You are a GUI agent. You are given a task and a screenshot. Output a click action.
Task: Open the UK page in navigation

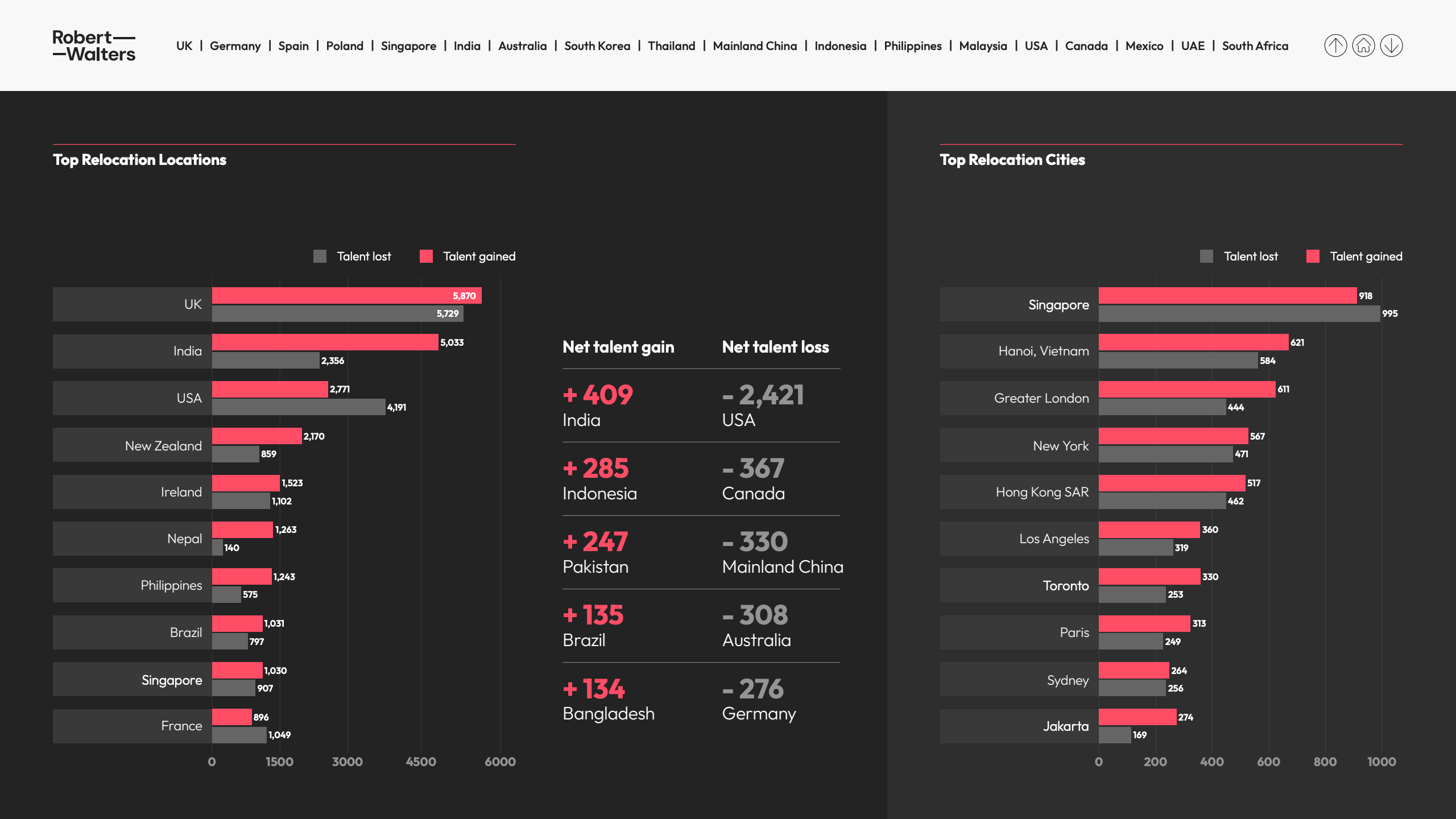click(x=184, y=46)
